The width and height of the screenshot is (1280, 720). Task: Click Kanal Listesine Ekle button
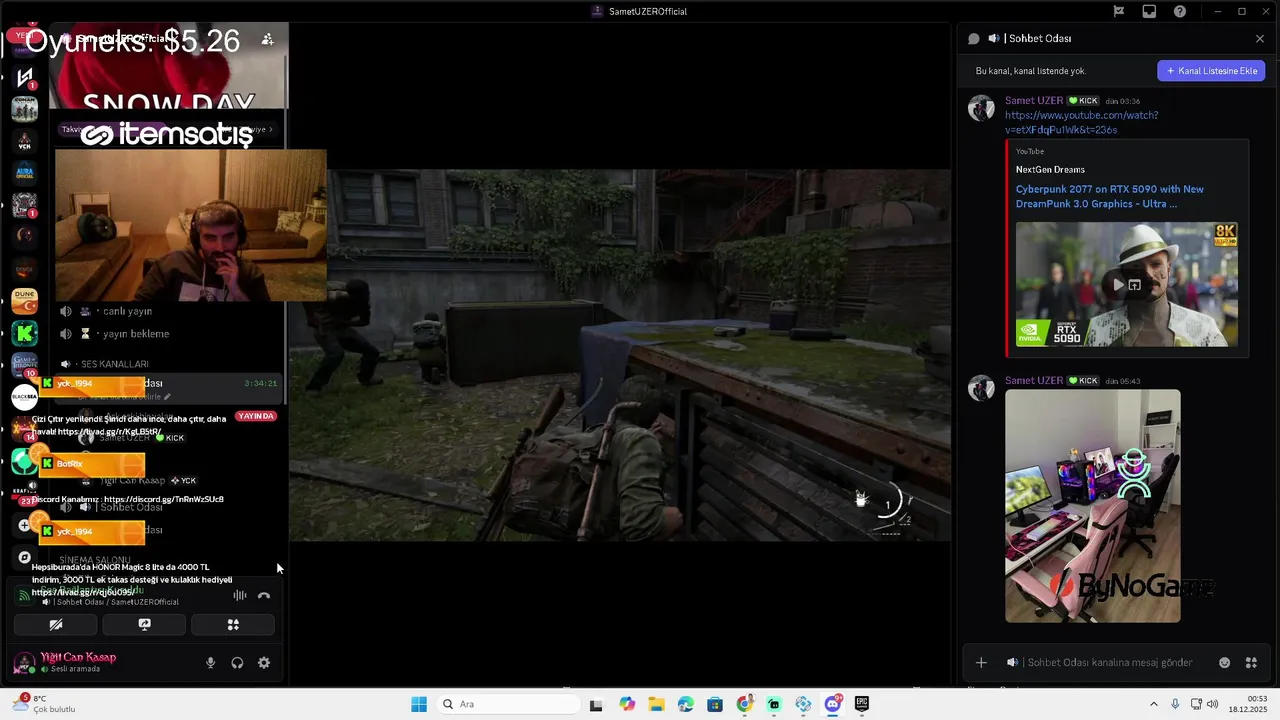tap(1211, 71)
